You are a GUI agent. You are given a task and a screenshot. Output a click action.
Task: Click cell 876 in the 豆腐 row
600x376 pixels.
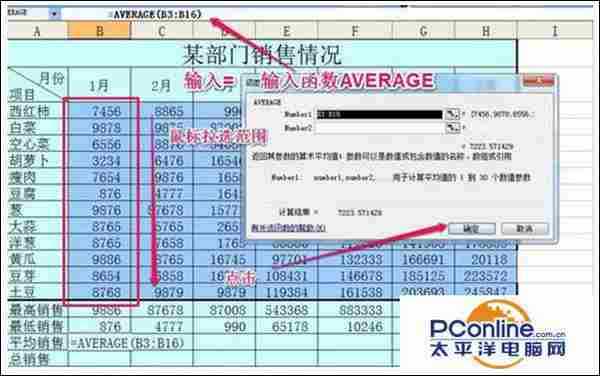[x=99, y=194]
